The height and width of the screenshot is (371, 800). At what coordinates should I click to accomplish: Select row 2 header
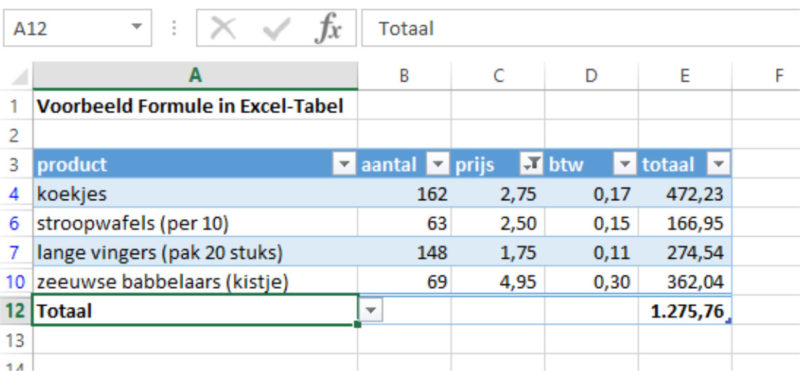(16, 135)
